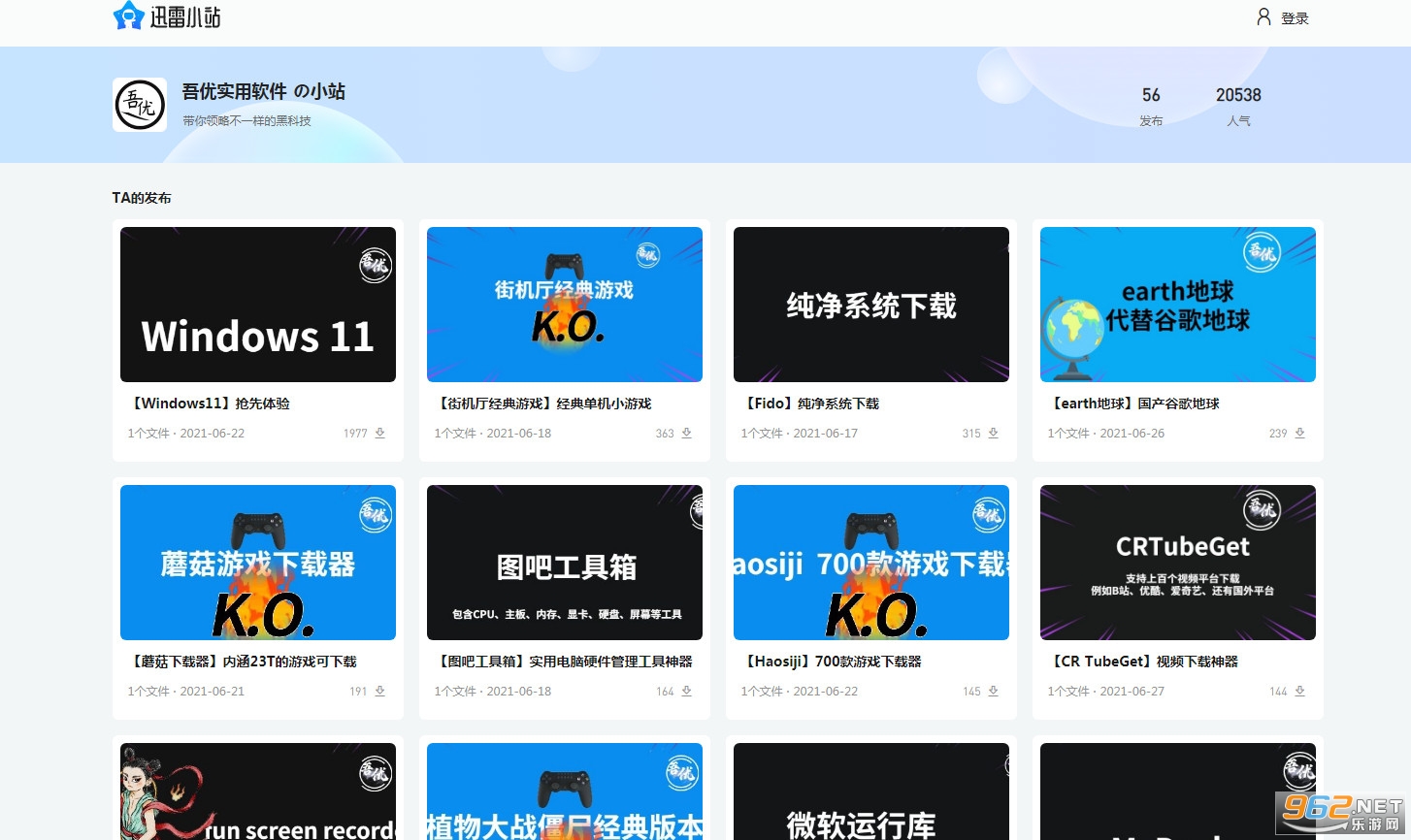Viewport: 1411px width, 840px height.
Task: Click the download icon for CR TubeGet
Action: click(x=1300, y=692)
